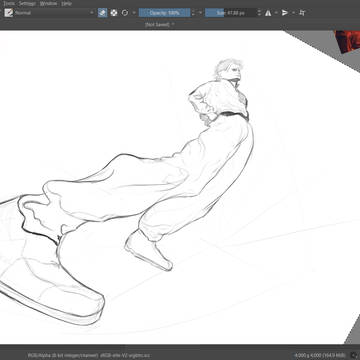This screenshot has height=360, width=360.
Task: Toggle eraser mode button
Action: click(103, 13)
